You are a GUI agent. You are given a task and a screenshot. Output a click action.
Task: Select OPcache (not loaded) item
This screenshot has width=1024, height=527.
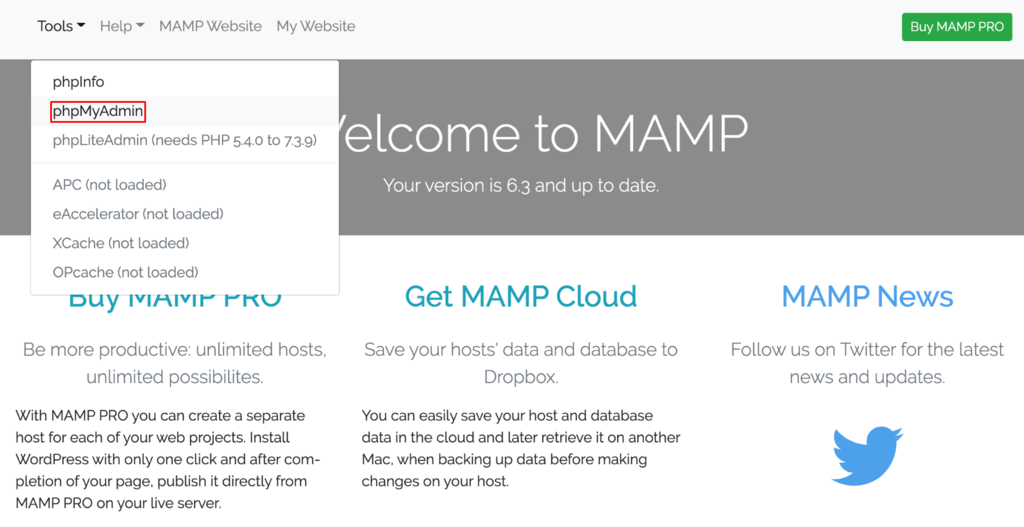click(x=126, y=272)
